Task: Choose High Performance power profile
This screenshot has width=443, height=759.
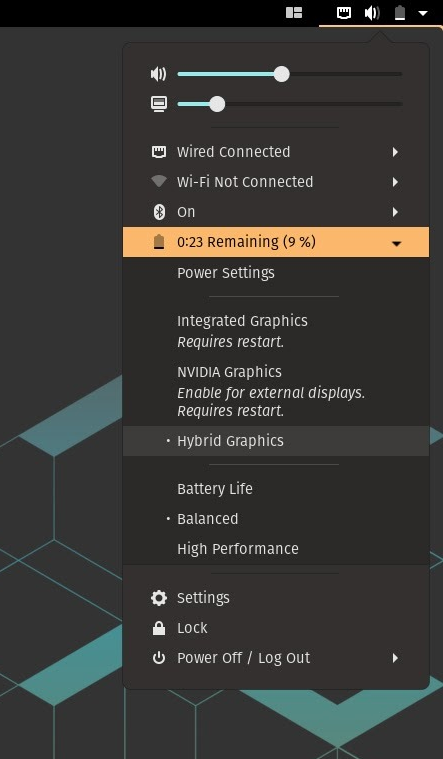Action: [x=276, y=549]
